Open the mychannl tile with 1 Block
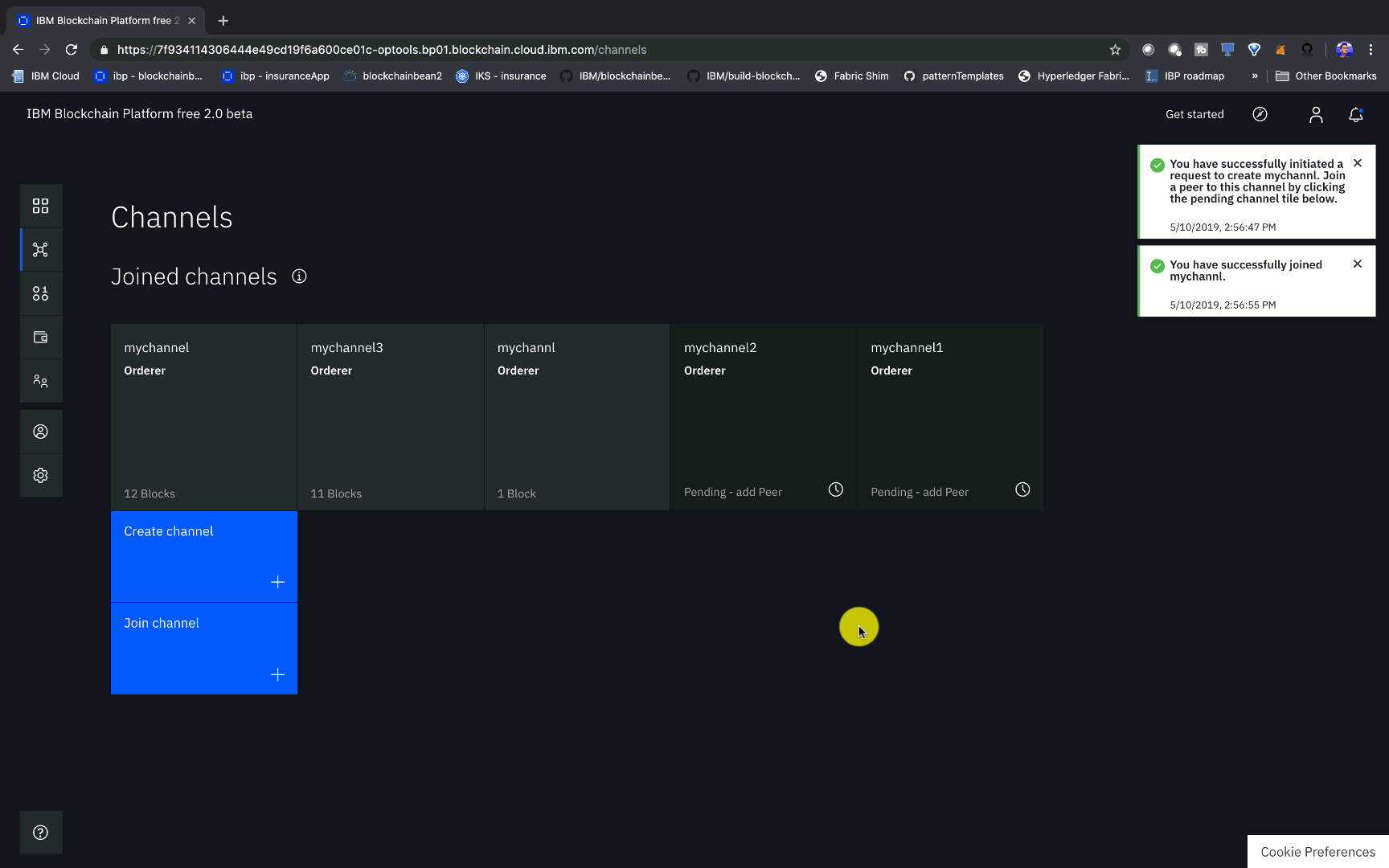The height and width of the screenshot is (868, 1389). pyautogui.click(x=577, y=417)
